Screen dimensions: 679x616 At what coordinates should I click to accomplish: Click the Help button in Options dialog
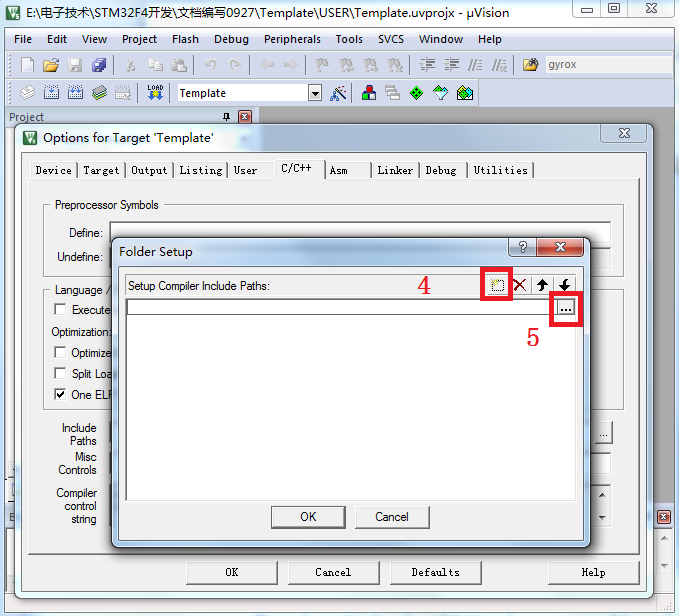(x=593, y=572)
